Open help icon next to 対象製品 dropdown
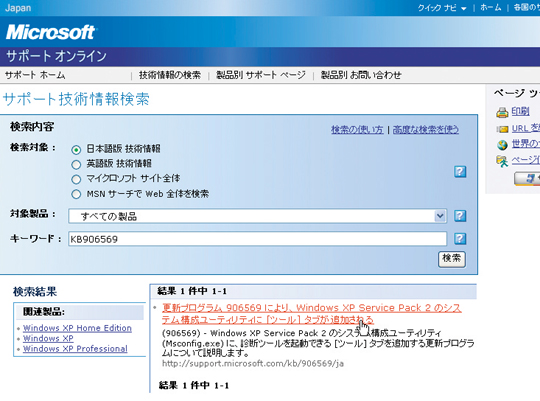 [x=460, y=216]
